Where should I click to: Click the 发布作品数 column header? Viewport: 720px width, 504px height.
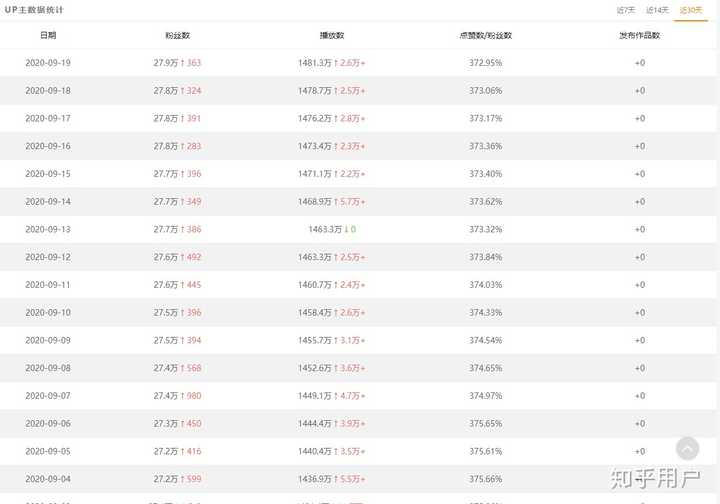pos(639,35)
